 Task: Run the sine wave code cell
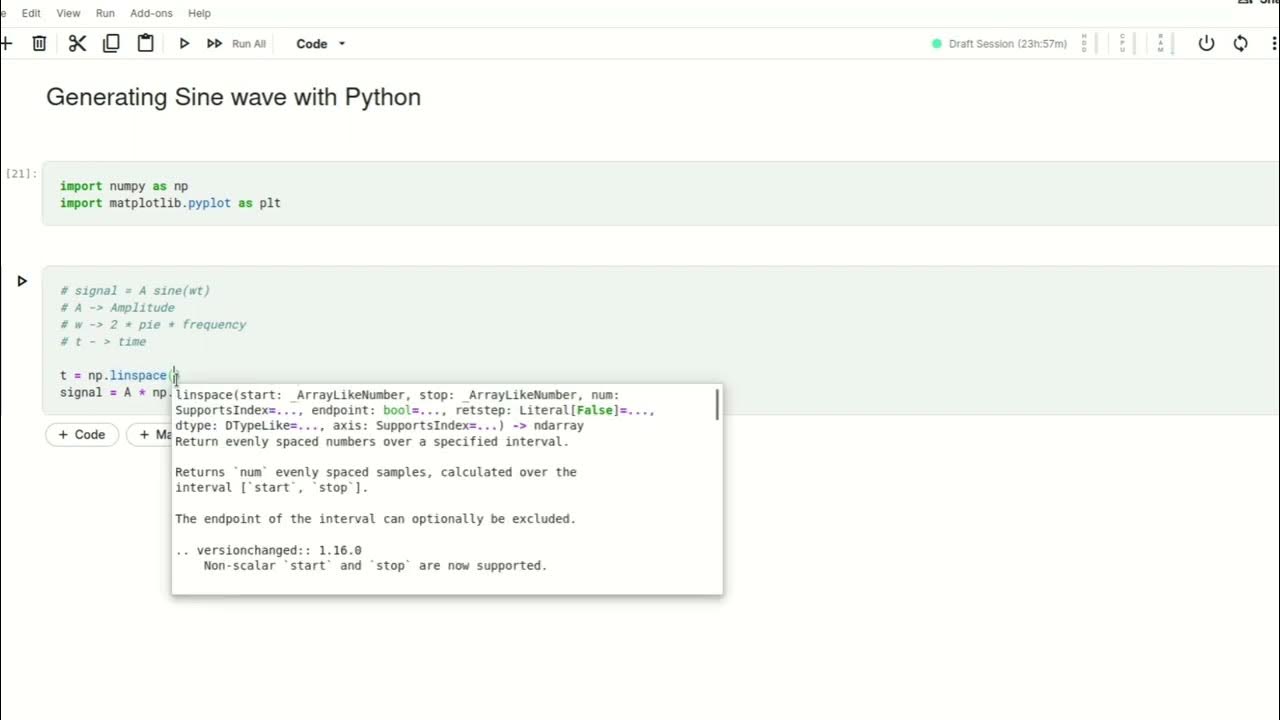[x=22, y=281]
